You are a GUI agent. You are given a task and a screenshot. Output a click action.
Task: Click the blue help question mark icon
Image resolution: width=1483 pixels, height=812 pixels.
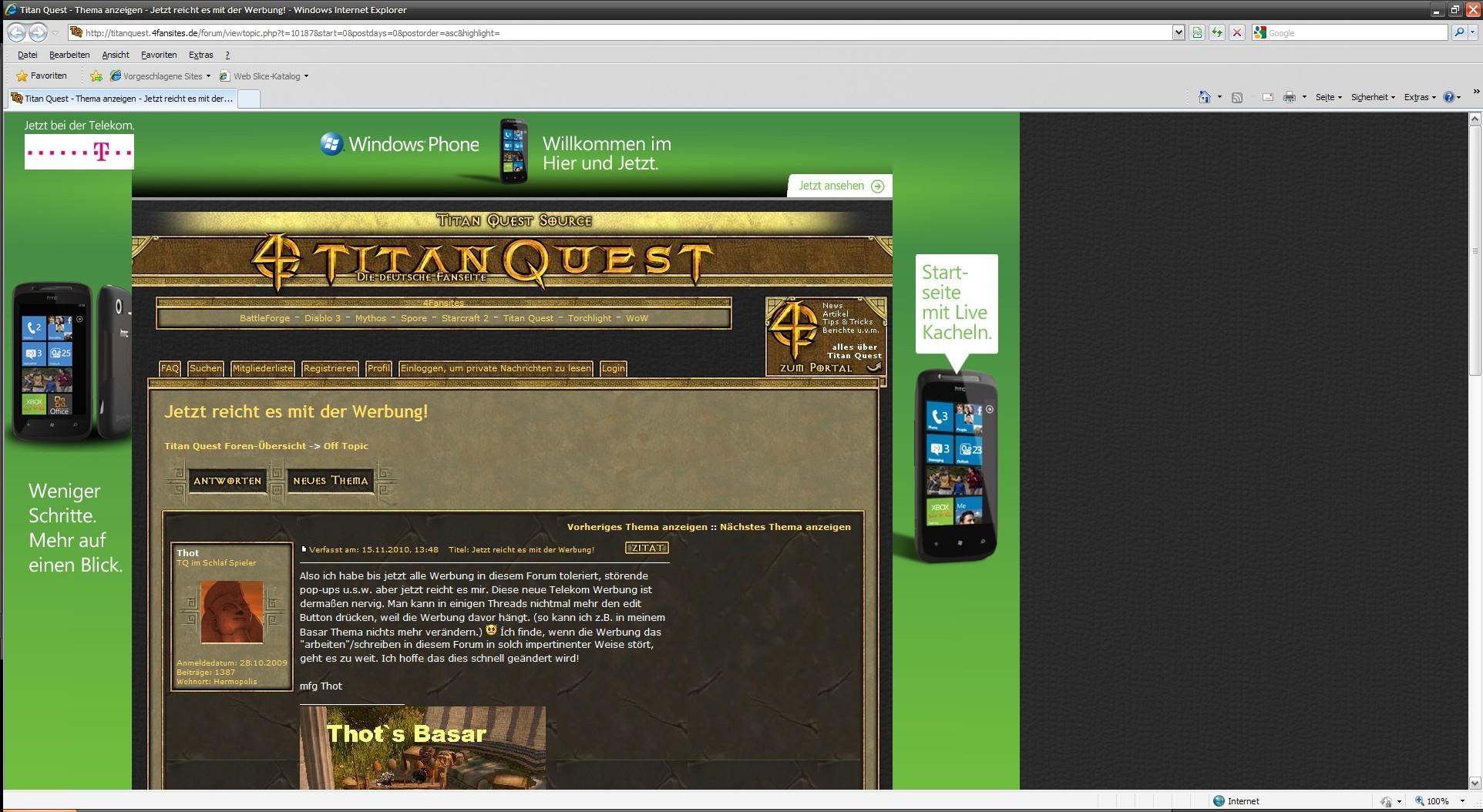1448,97
